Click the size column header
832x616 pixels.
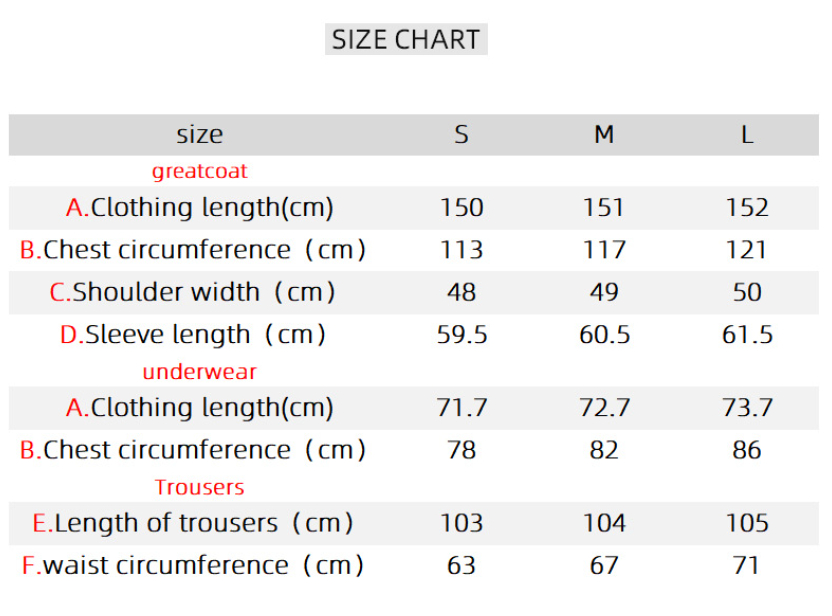(x=200, y=135)
